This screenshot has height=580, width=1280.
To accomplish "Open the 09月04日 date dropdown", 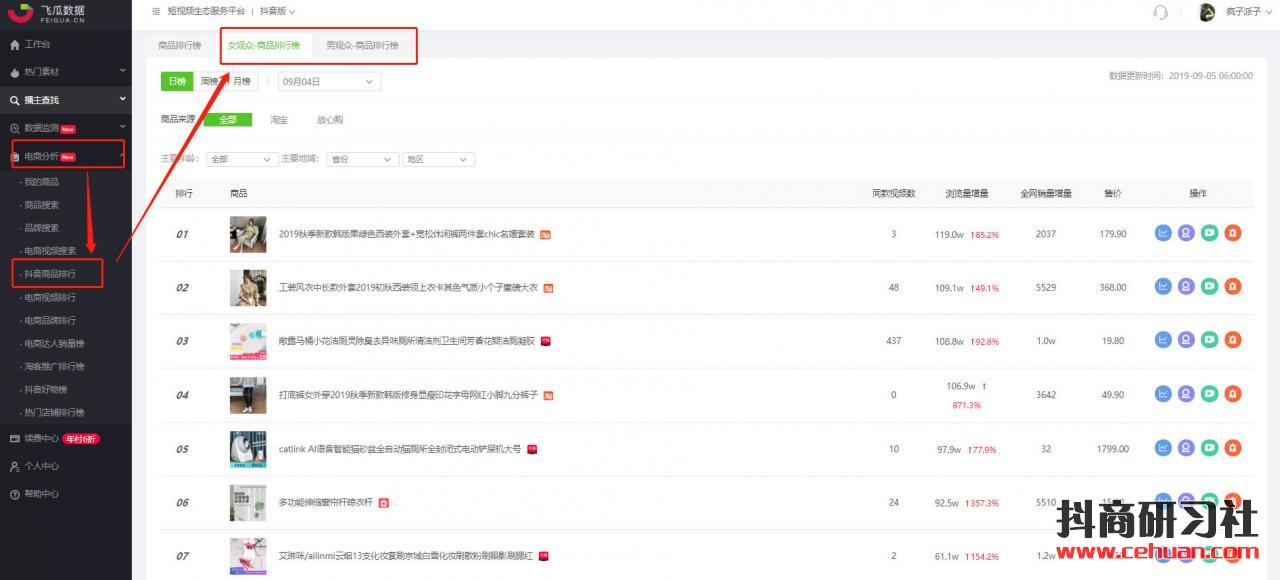I will click(x=329, y=82).
